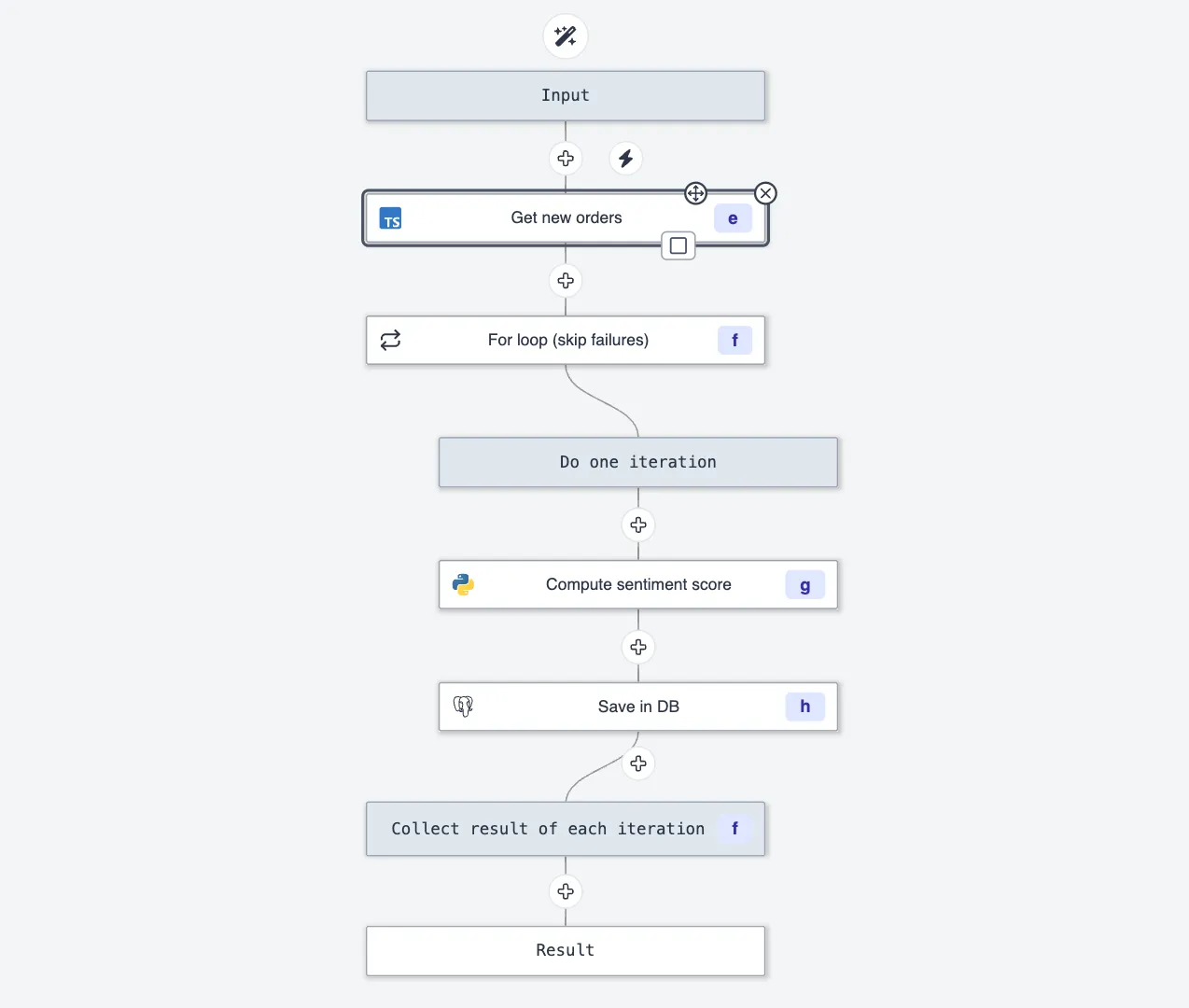
Task: Add step below the Input node
Action: [566, 159]
